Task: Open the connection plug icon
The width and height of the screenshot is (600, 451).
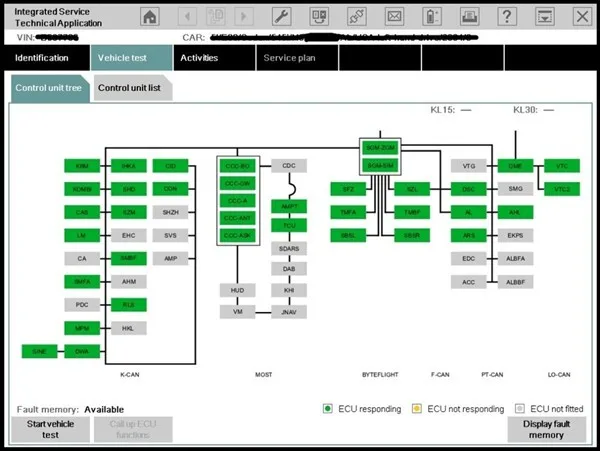Action: coord(357,17)
